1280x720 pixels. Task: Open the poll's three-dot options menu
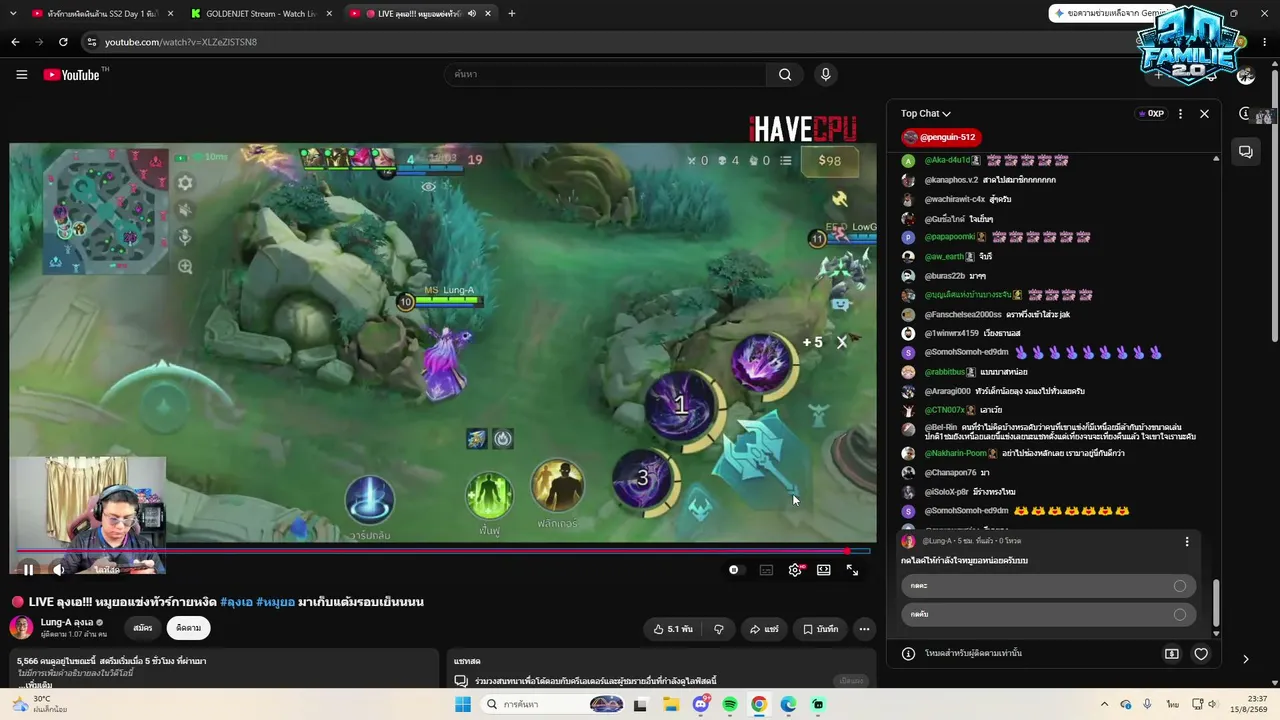pyautogui.click(x=1187, y=541)
